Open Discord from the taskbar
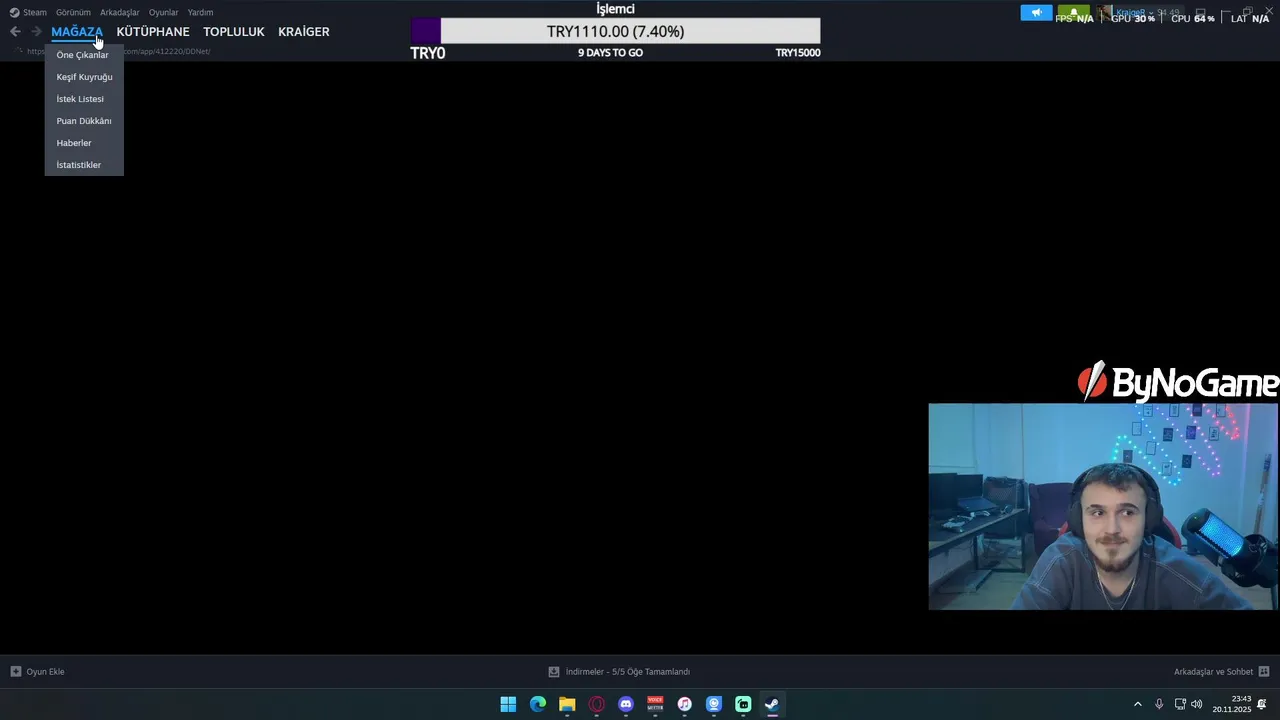This screenshot has height=720, width=1280. [x=626, y=704]
